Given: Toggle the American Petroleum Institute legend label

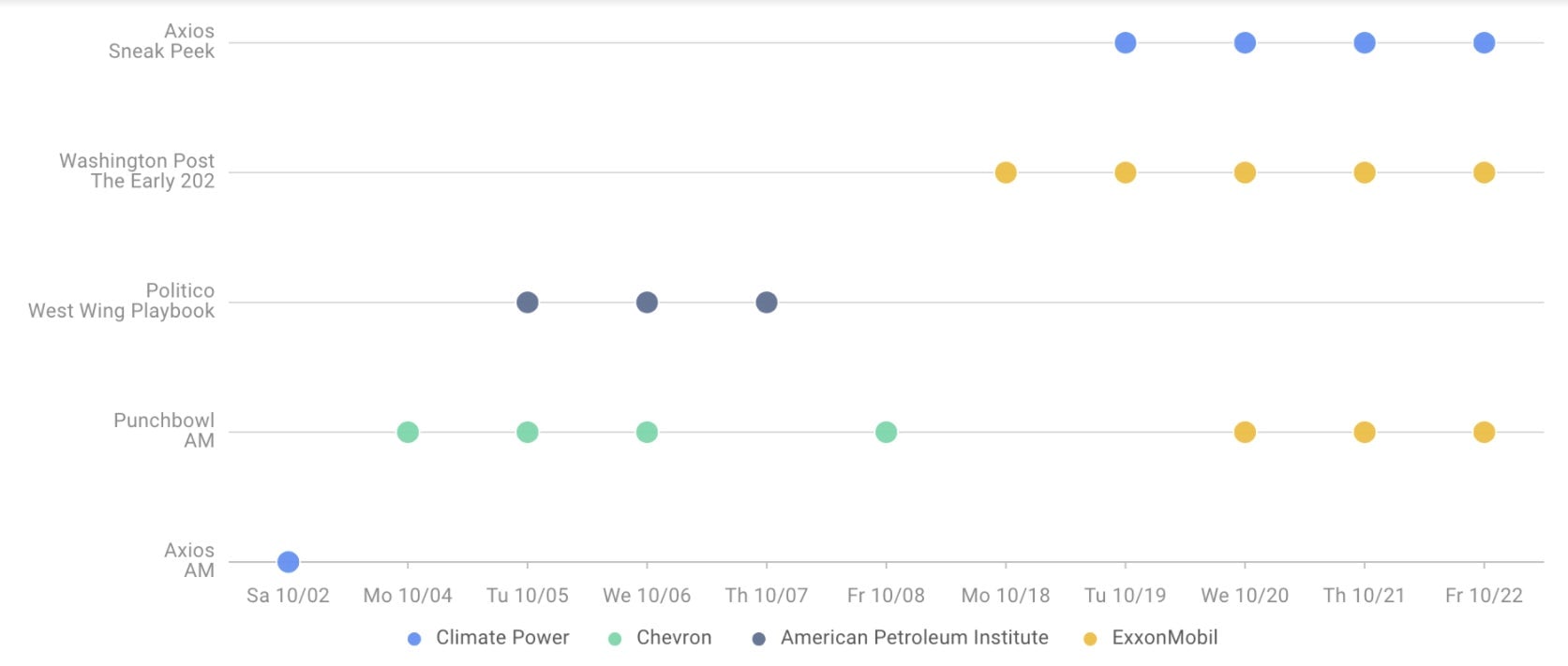Looking at the screenshot, I should [914, 638].
